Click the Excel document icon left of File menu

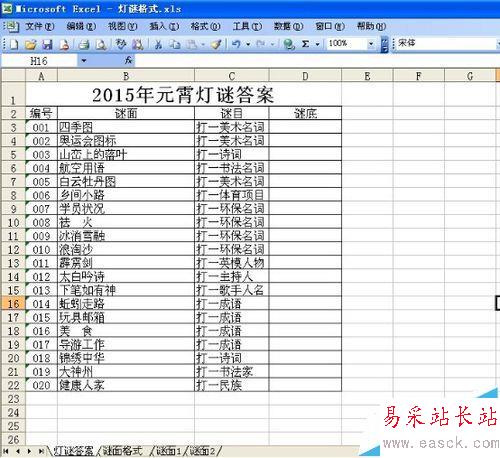point(13,26)
